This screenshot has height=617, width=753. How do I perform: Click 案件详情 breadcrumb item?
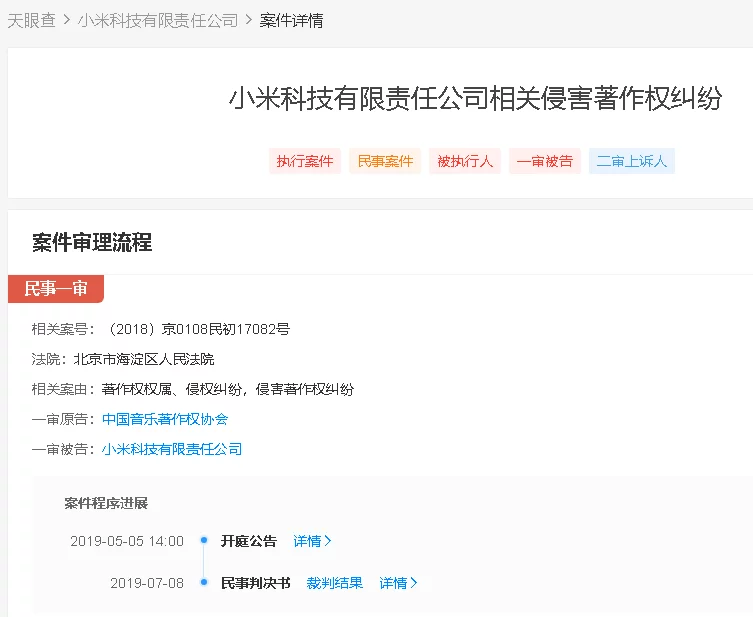(x=291, y=21)
